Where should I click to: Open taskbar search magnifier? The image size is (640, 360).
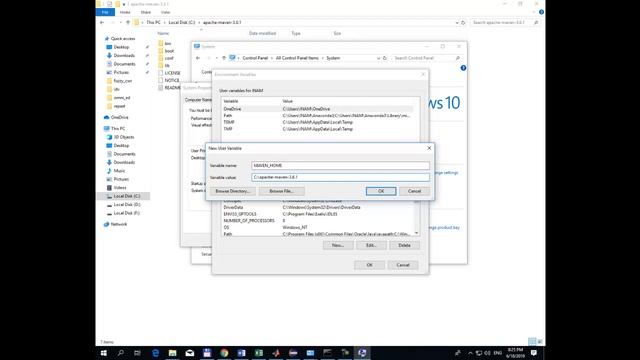pos(121,353)
